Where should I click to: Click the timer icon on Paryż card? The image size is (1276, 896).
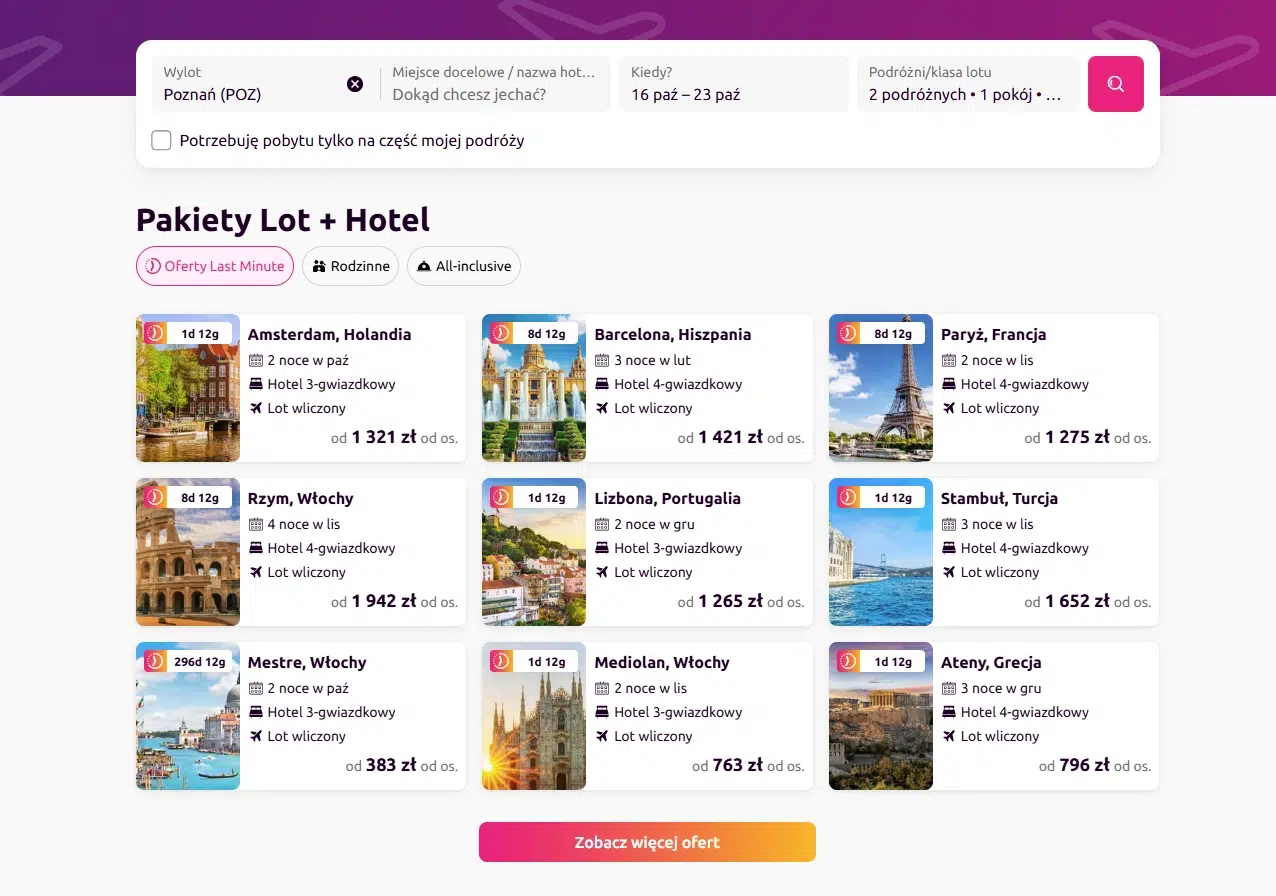click(848, 333)
